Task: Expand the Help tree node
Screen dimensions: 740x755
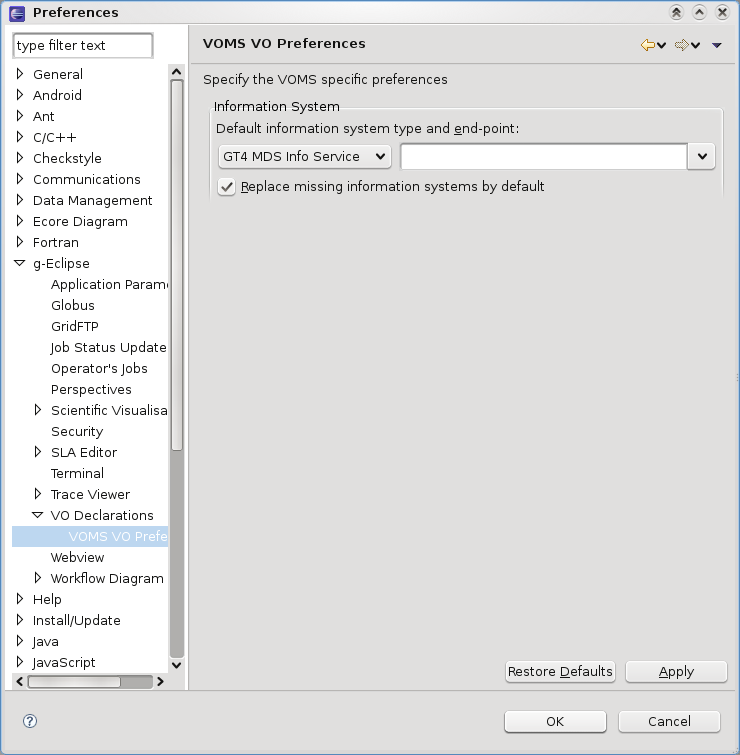Action: [20, 599]
